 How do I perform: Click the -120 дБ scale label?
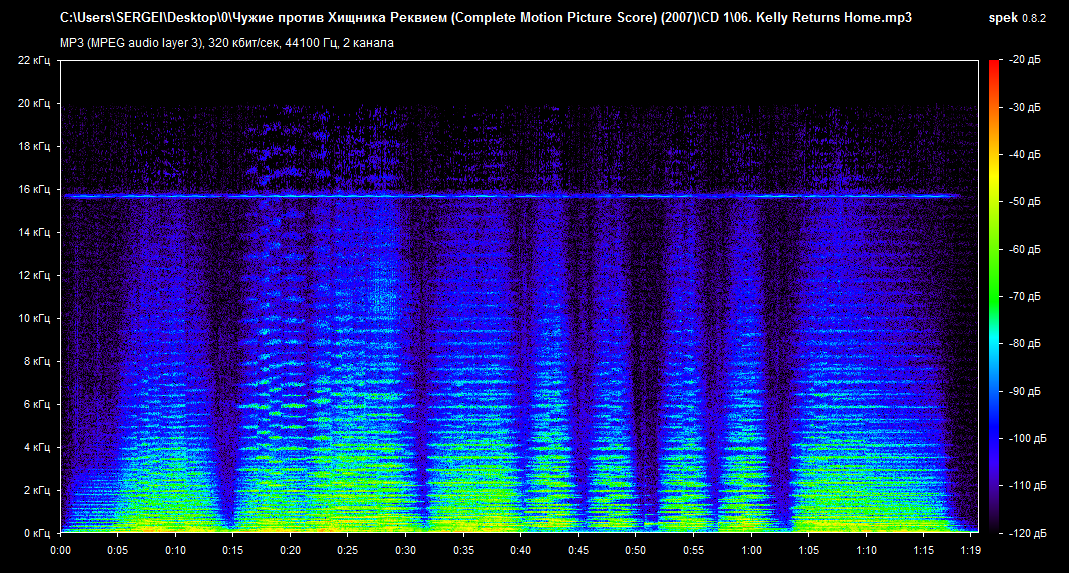[x=1029, y=532]
